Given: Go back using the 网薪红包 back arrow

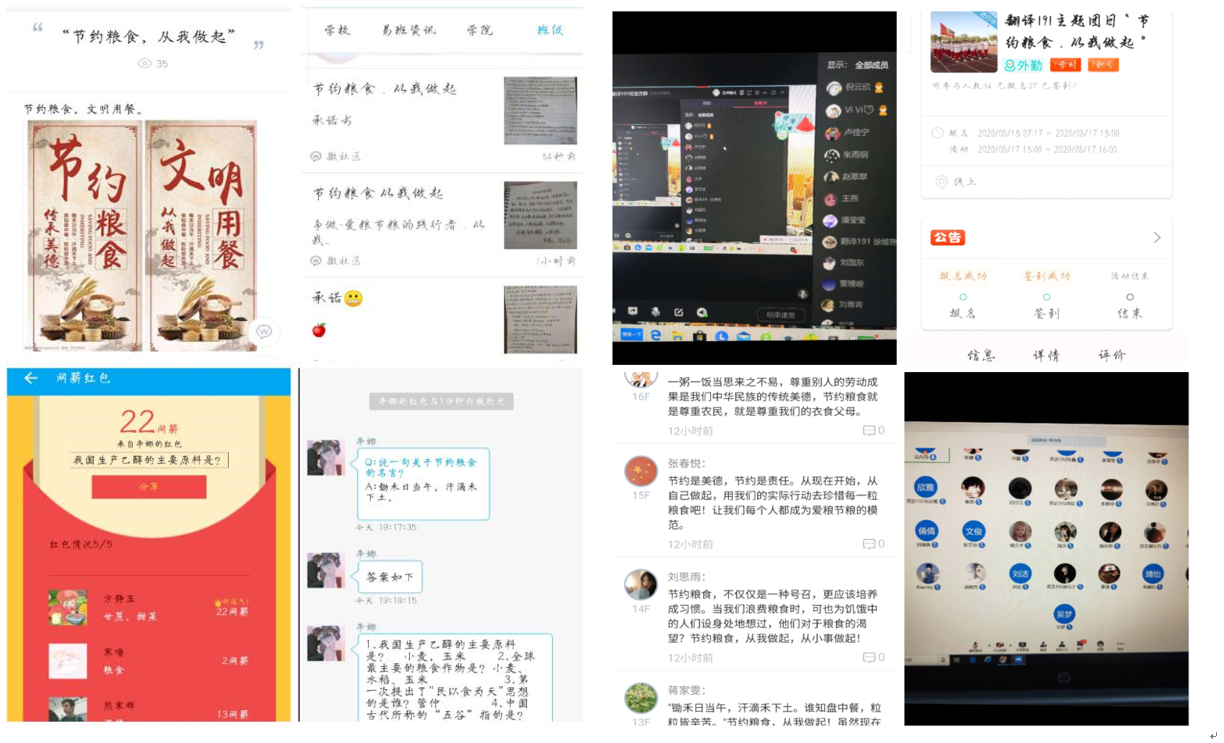Looking at the screenshot, I should coord(30,378).
